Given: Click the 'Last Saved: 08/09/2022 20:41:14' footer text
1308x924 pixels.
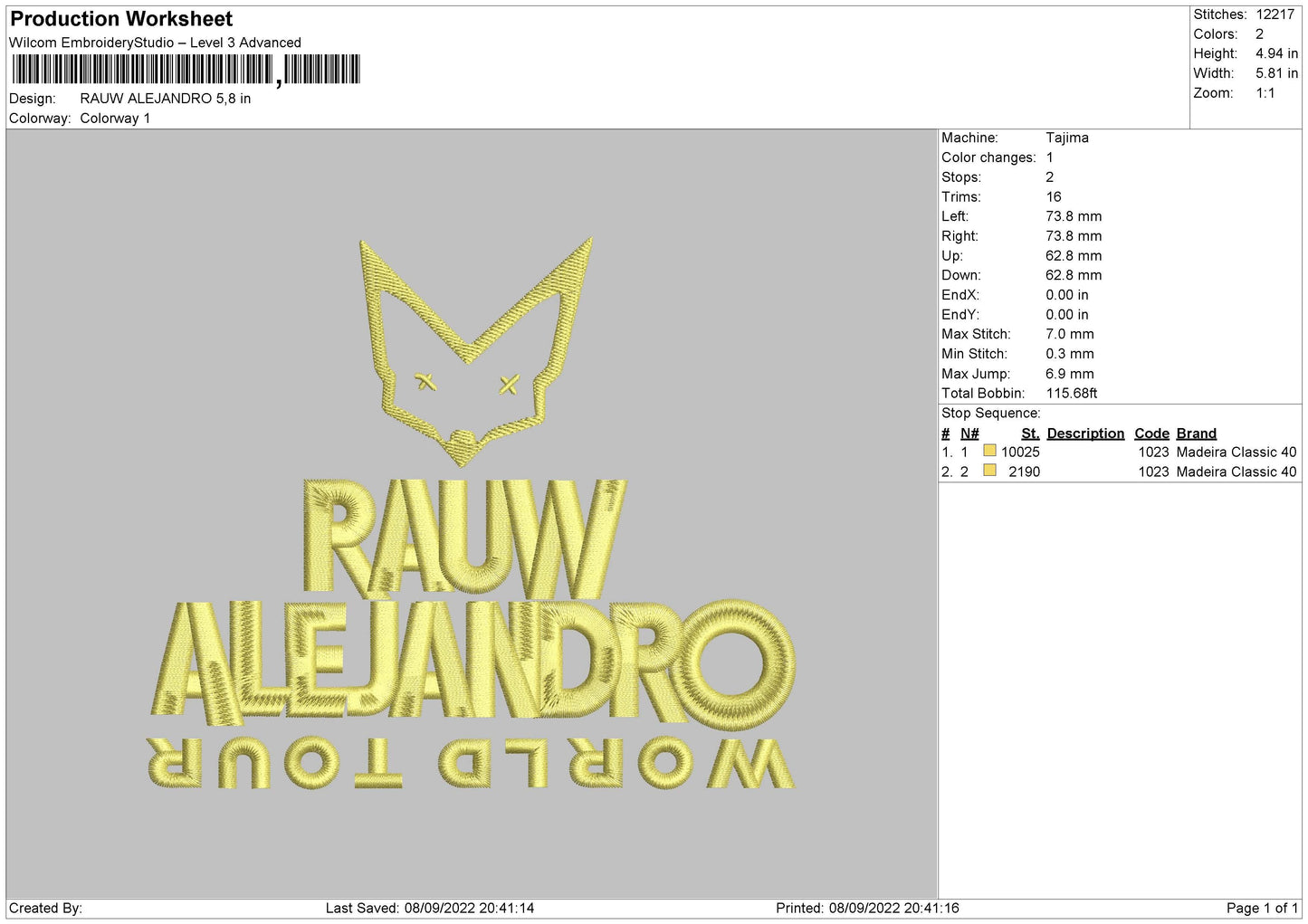Looking at the screenshot, I should [430, 909].
